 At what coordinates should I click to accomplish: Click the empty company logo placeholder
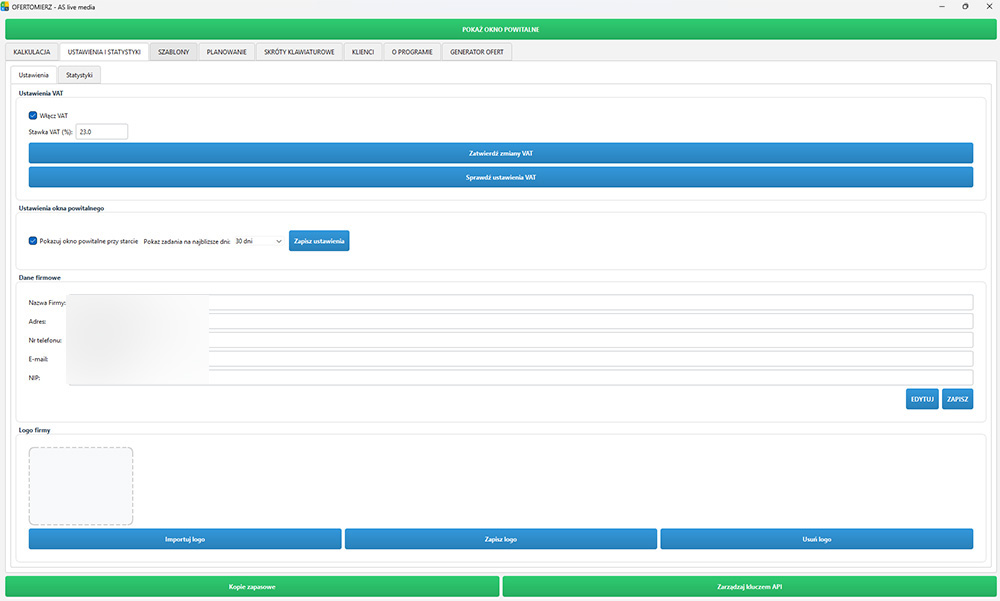81,486
